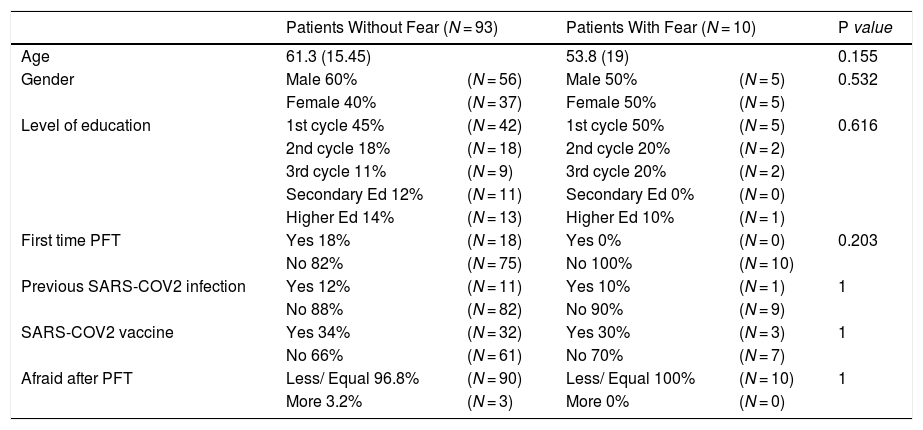This screenshot has width=923, height=430.
Task: Select the "Less/ Equal 96.8%" cell
Action: click(350, 378)
